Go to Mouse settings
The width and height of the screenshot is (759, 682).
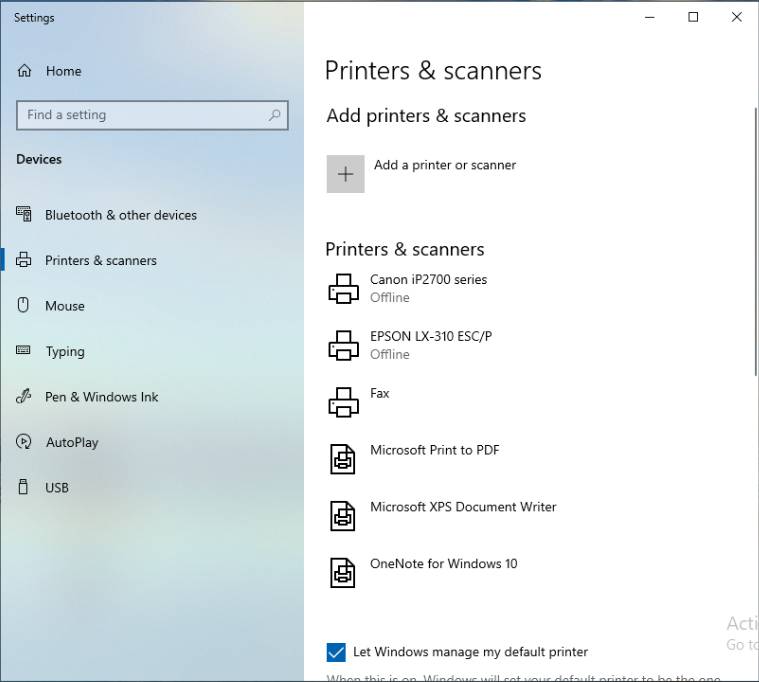point(65,306)
